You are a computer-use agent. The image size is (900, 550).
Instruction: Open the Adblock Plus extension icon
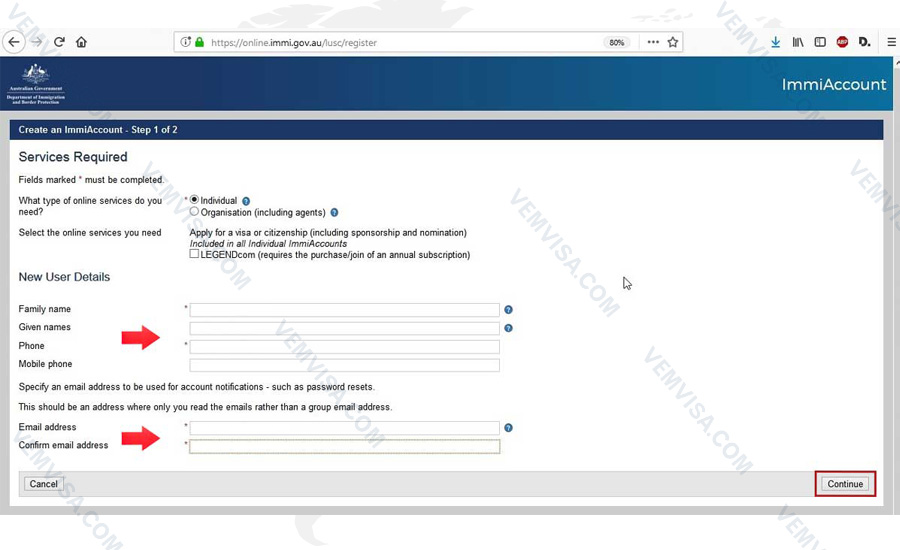[x=842, y=42]
